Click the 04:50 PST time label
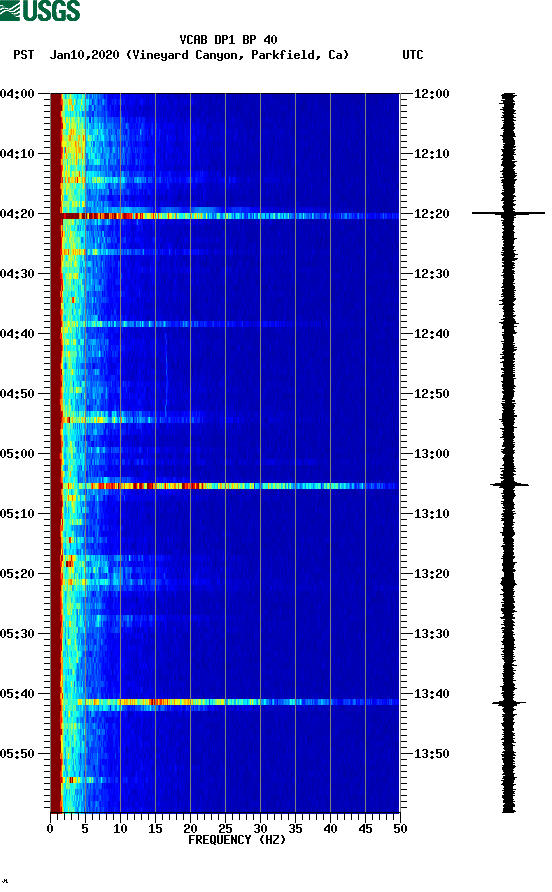Viewport: 552px width, 892px height. 17,394
